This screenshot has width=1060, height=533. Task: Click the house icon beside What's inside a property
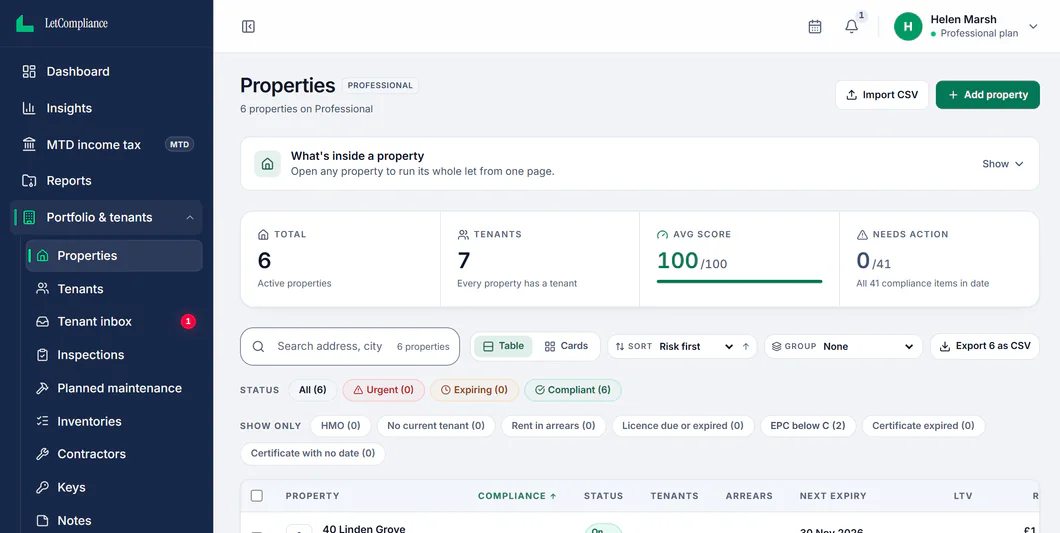(268, 164)
